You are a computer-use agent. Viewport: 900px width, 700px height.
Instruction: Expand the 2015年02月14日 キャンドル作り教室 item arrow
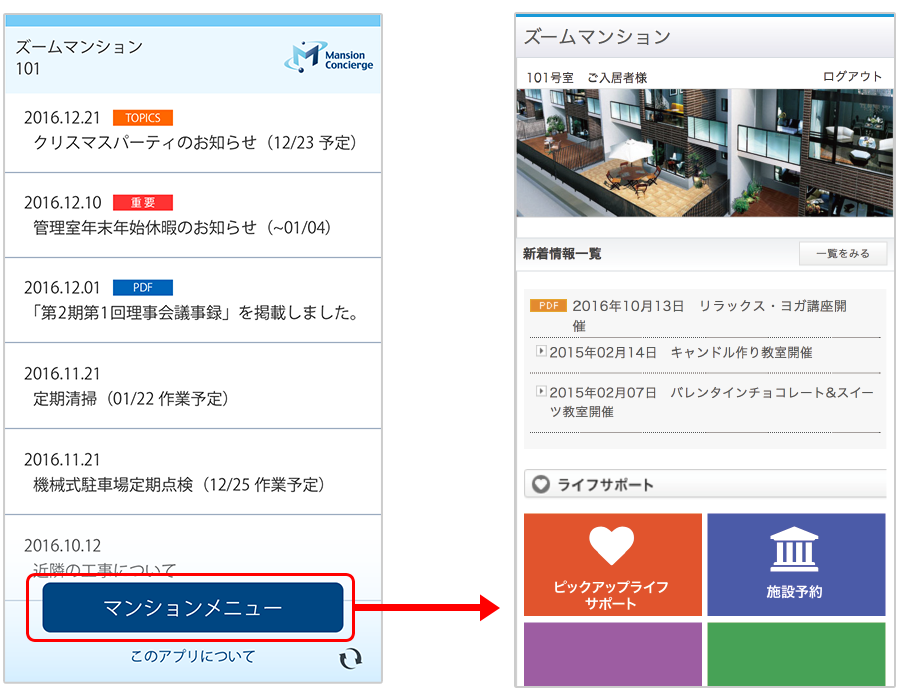coord(541,352)
